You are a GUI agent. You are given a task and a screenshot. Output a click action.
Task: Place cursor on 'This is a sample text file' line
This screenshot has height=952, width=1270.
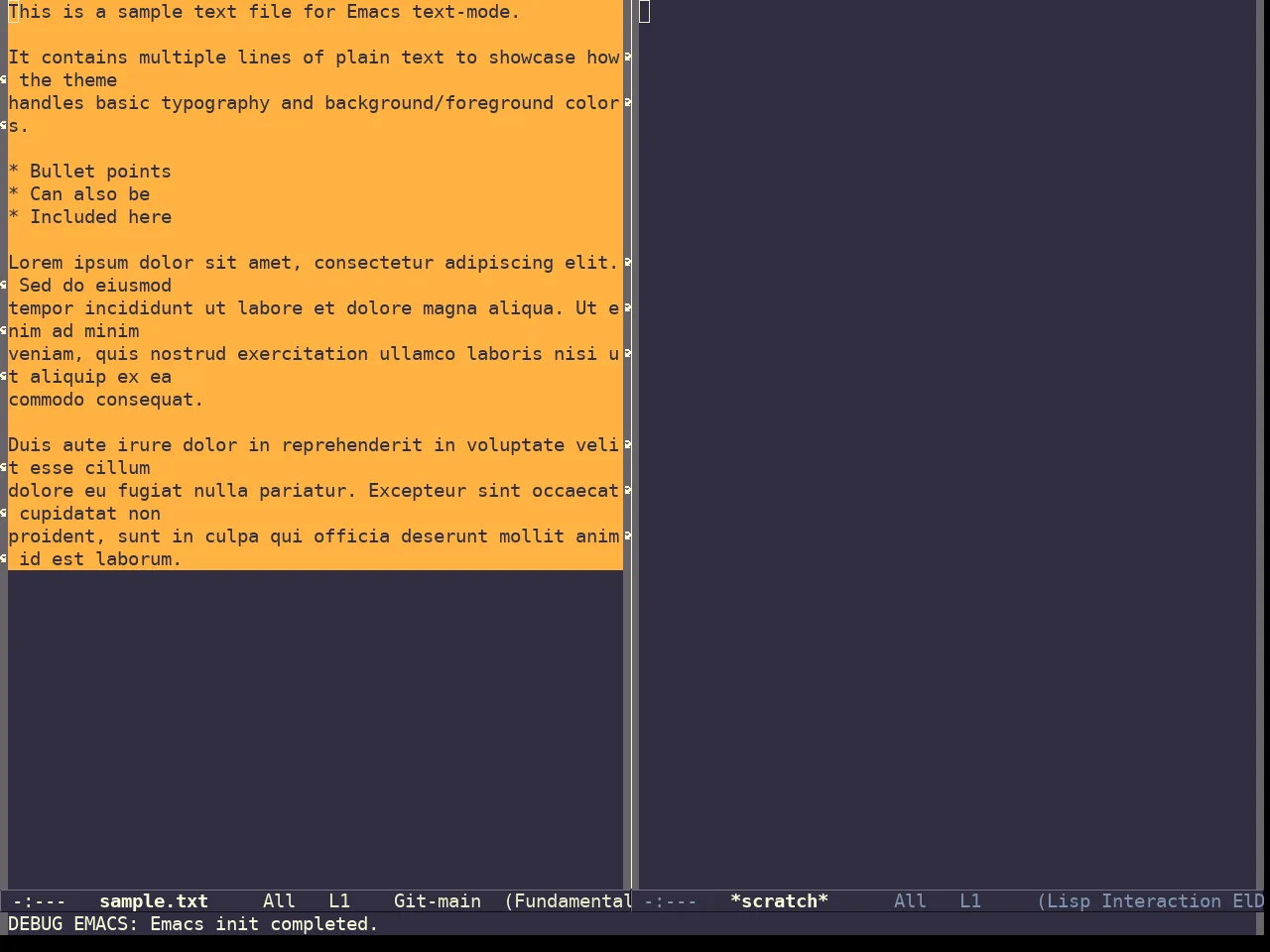click(264, 12)
